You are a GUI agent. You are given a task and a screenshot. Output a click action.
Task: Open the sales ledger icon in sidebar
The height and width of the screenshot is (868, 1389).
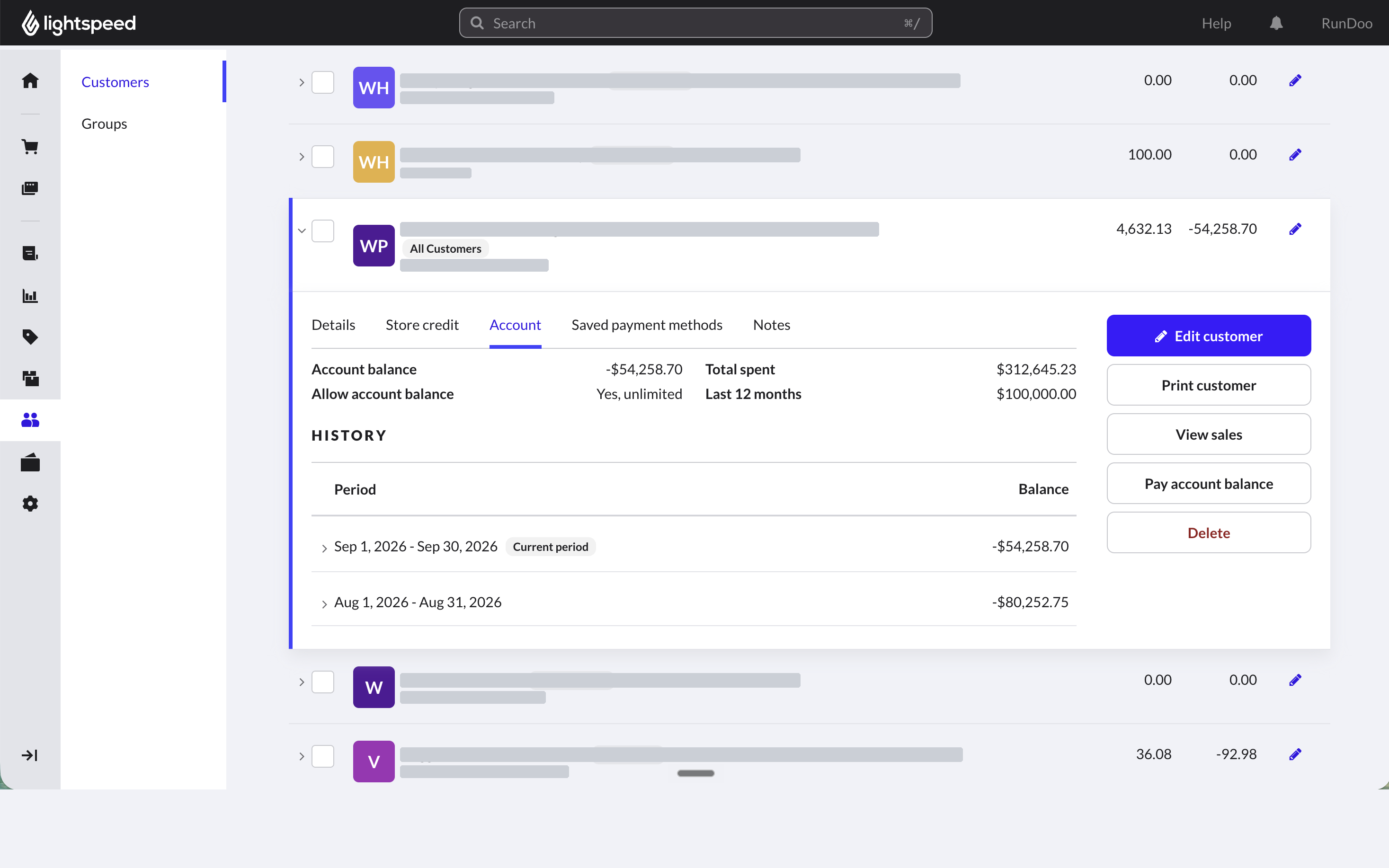point(30,253)
